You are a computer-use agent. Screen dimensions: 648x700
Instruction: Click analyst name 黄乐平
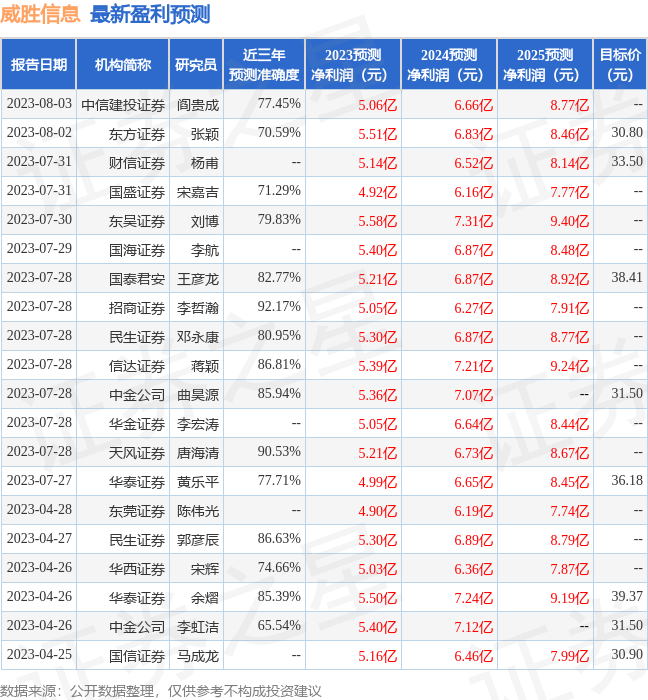198,483
